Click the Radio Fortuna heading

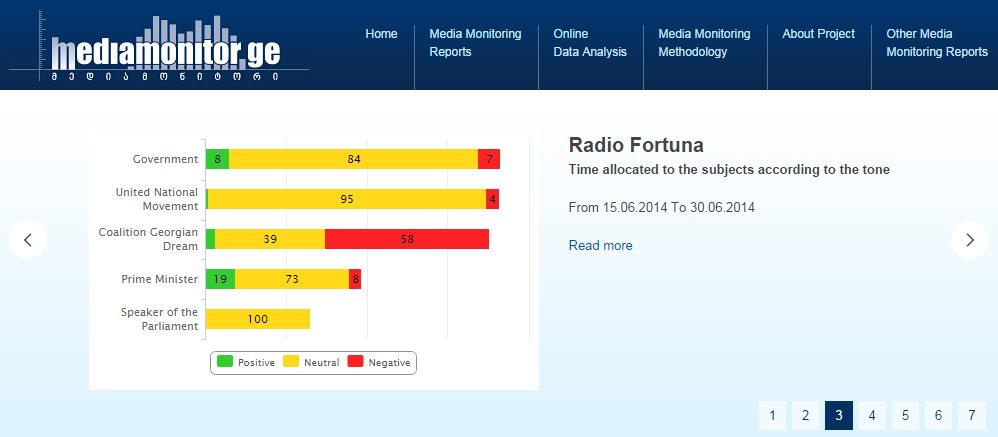(x=636, y=145)
